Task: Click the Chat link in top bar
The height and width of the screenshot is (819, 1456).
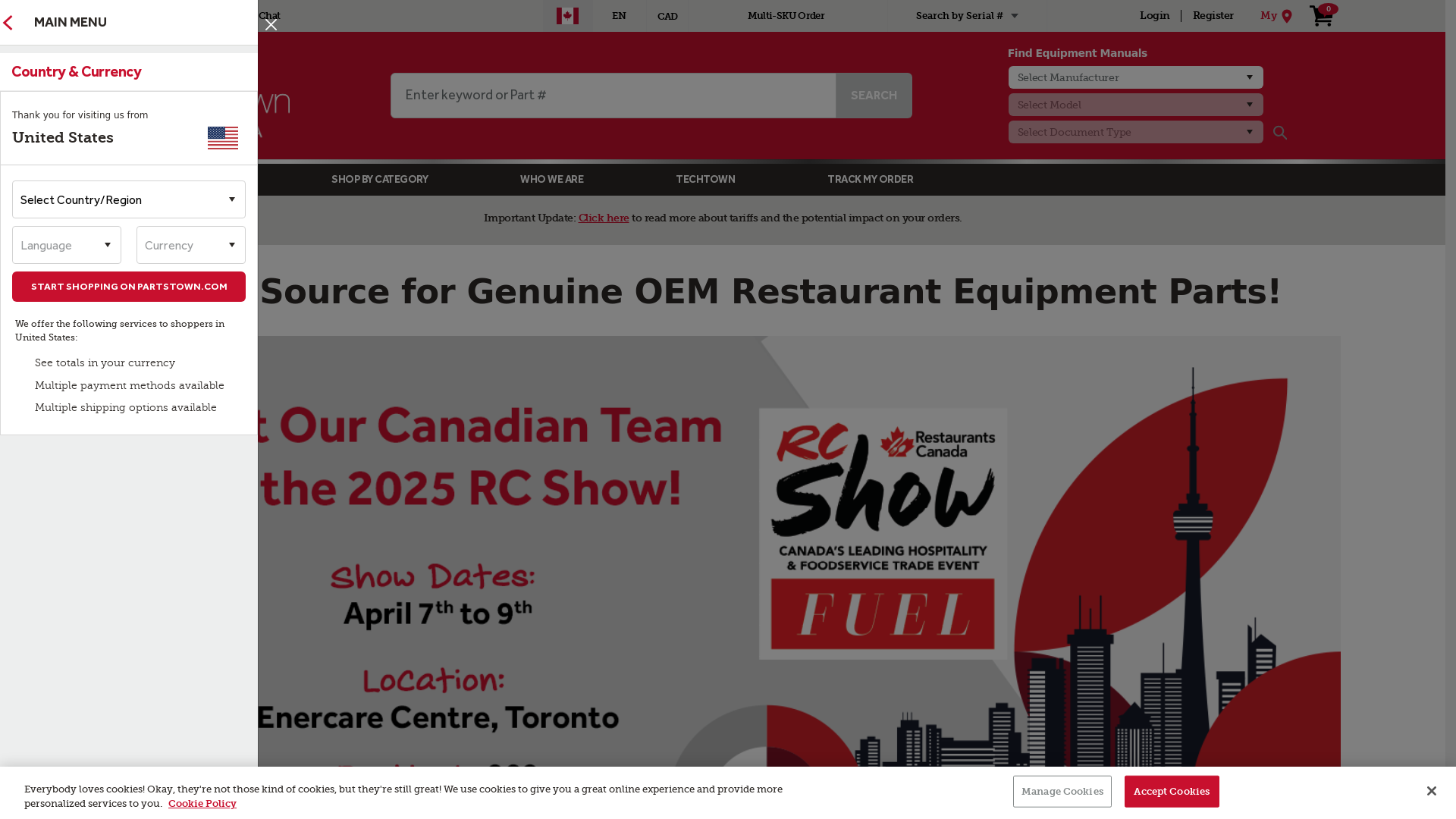Action: click(x=269, y=16)
